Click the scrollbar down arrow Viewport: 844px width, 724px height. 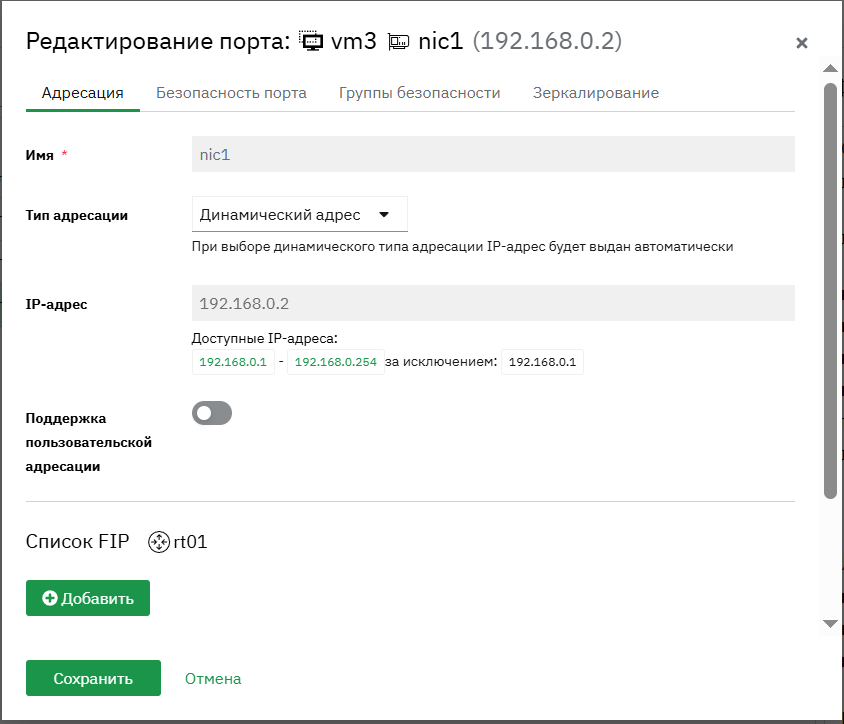831,624
